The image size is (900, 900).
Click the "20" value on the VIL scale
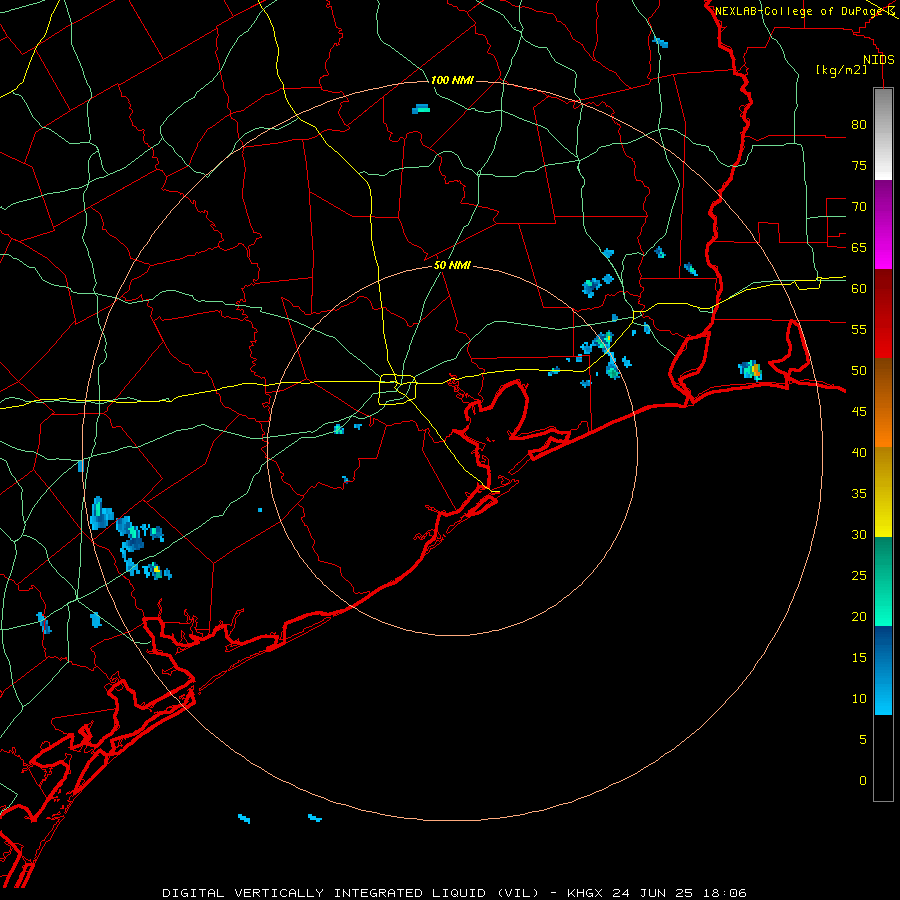pyautogui.click(x=859, y=616)
